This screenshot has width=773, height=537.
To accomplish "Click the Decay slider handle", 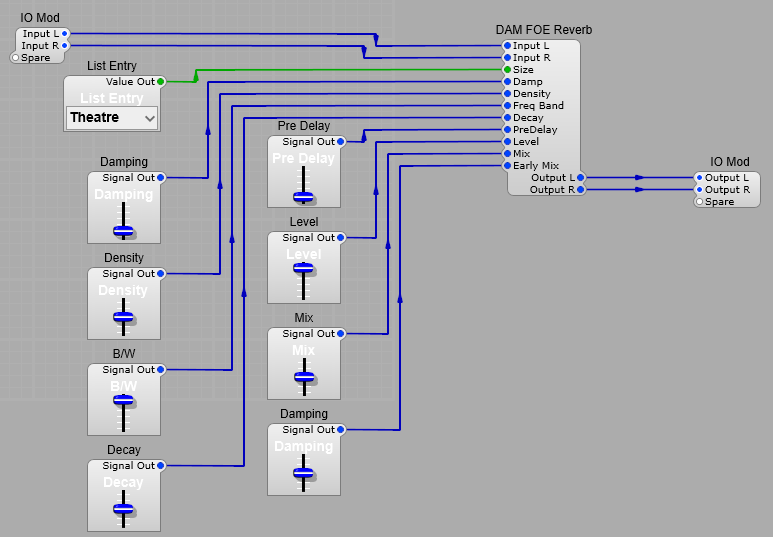I will point(124,508).
